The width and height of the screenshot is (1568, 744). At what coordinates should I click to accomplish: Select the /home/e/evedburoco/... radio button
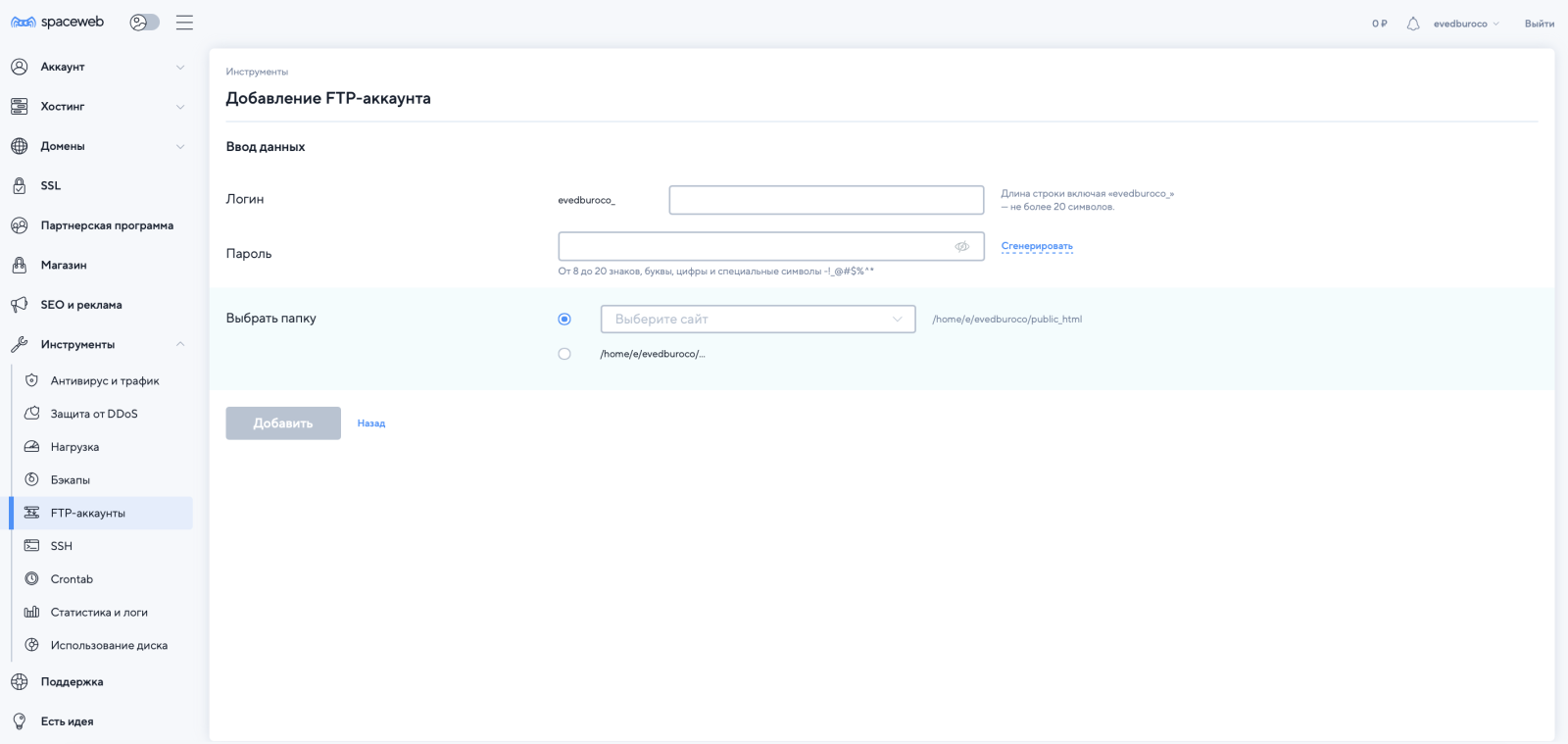(x=564, y=354)
